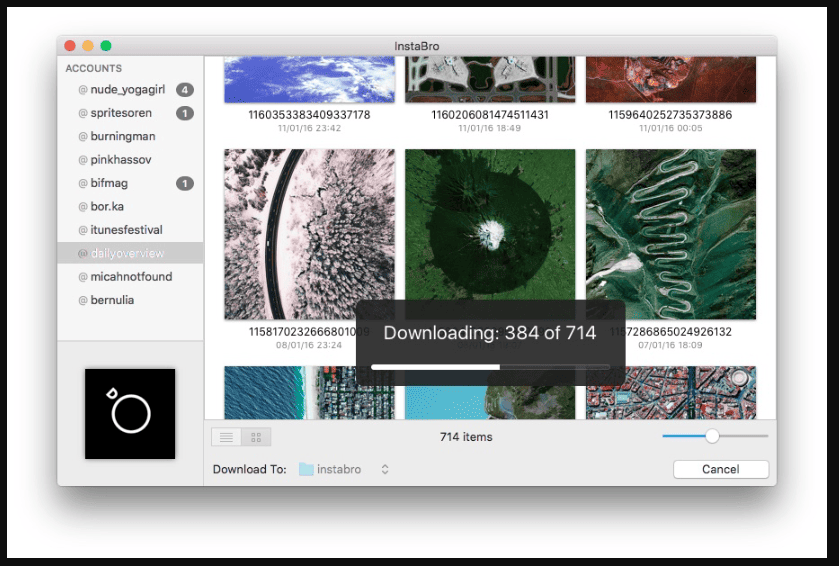Click filename 1160353383409337178
Image resolution: width=839 pixels, height=566 pixels.
[x=309, y=114]
